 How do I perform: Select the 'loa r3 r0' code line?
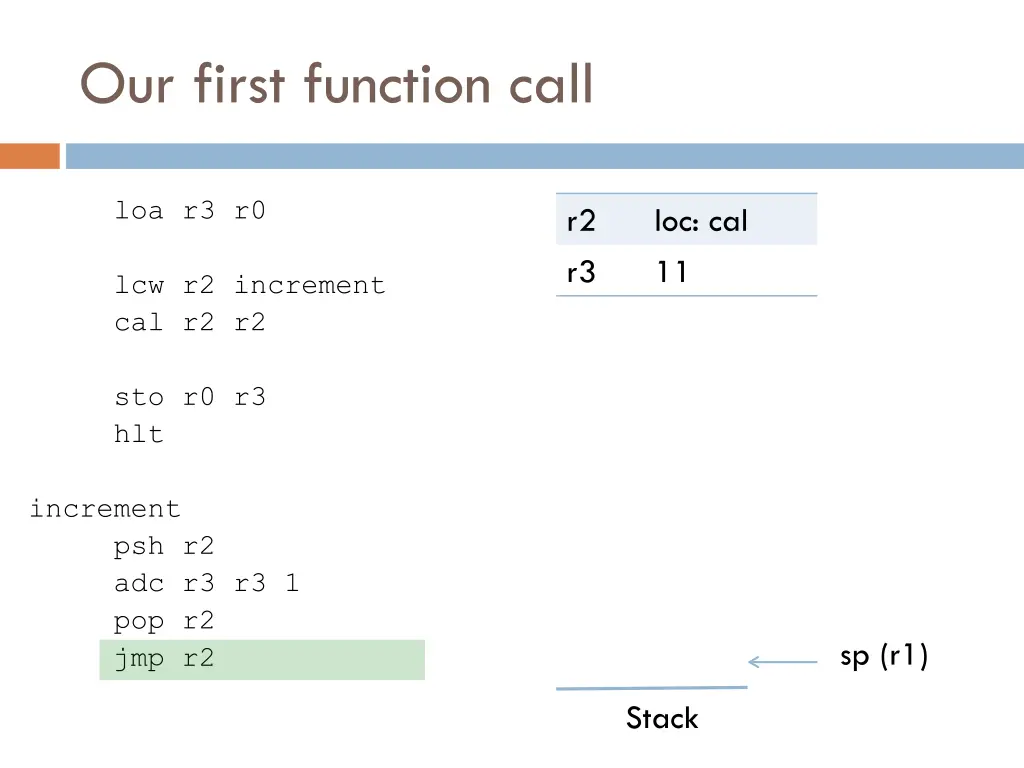[190, 211]
